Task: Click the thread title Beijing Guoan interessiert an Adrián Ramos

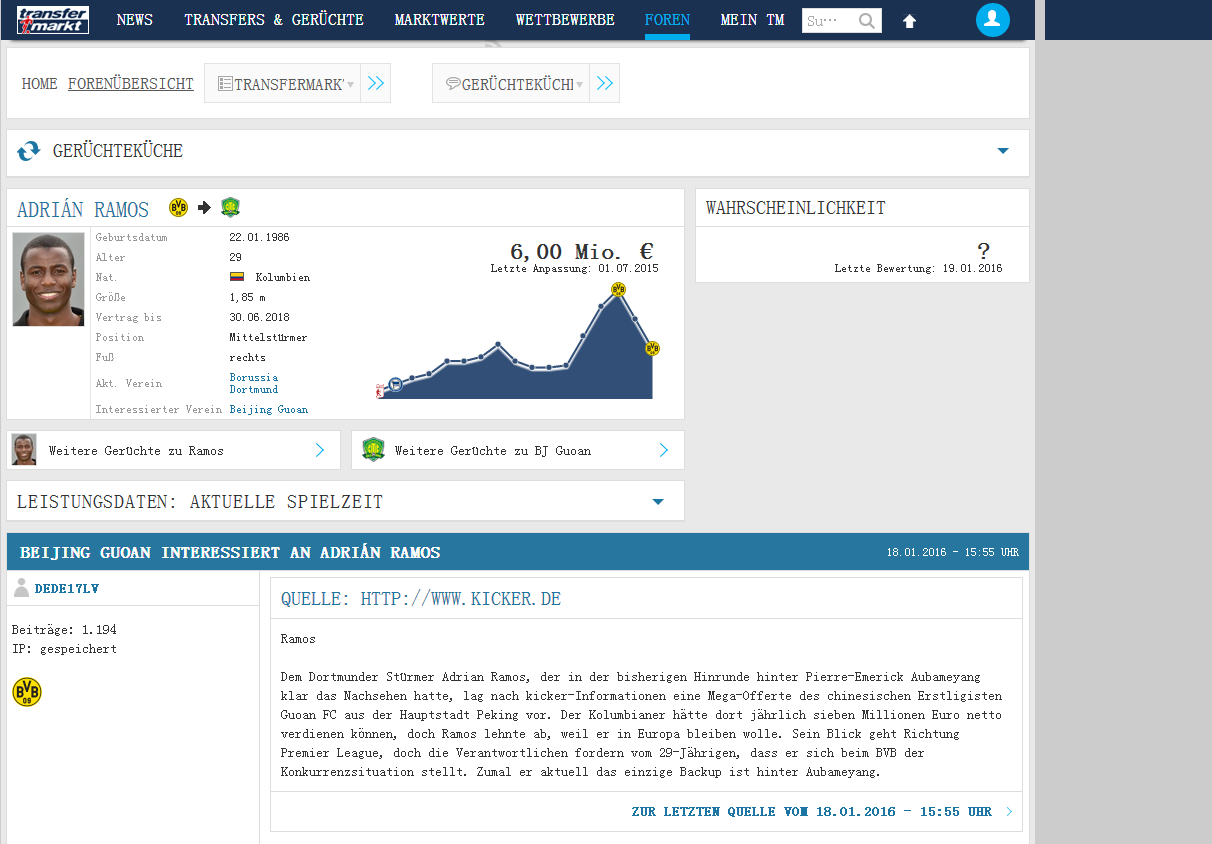Action: [230, 552]
